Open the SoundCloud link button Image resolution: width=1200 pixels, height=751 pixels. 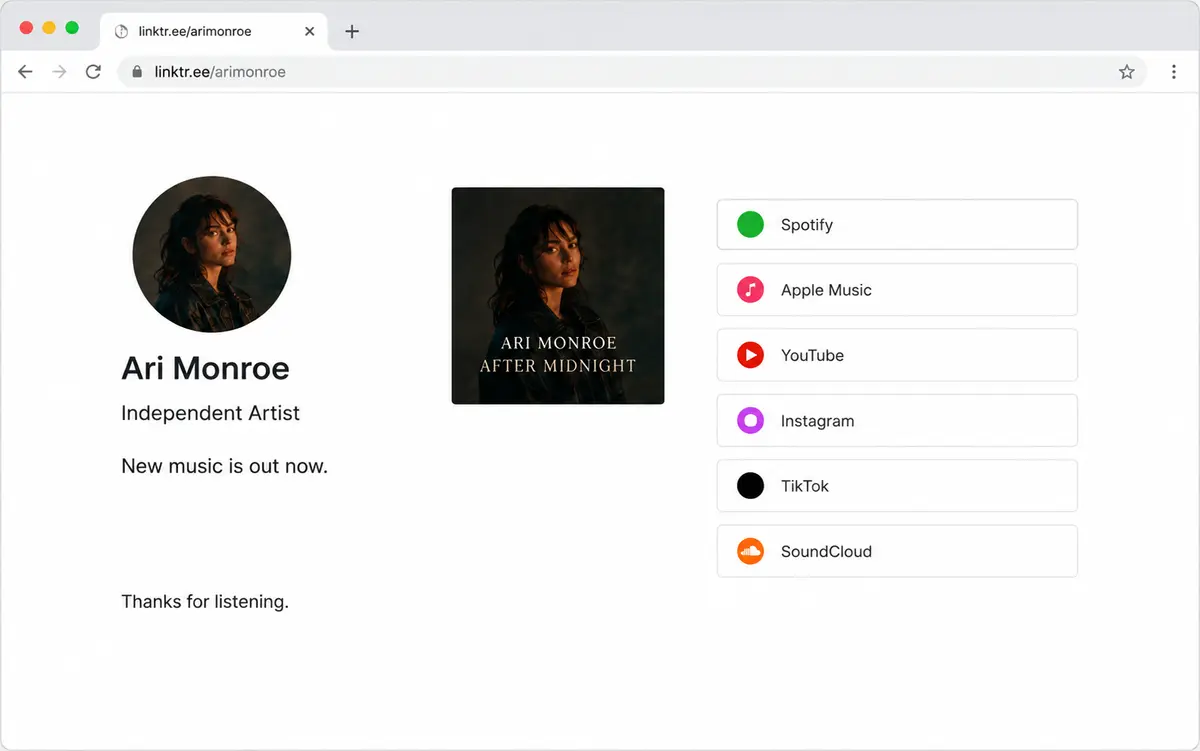pos(897,551)
